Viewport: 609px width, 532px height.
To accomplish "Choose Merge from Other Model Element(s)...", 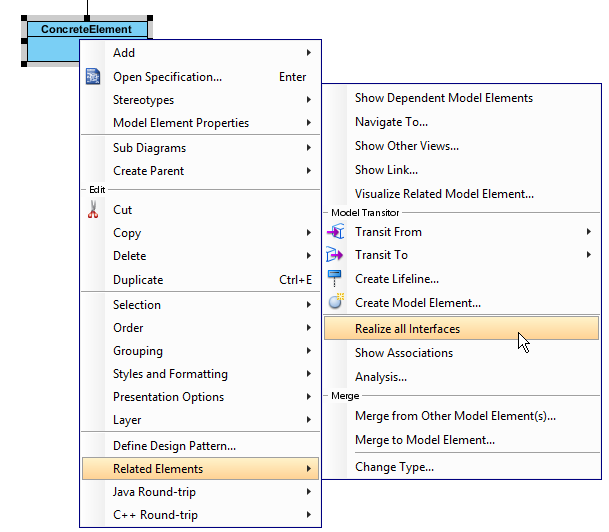I will coord(461,416).
